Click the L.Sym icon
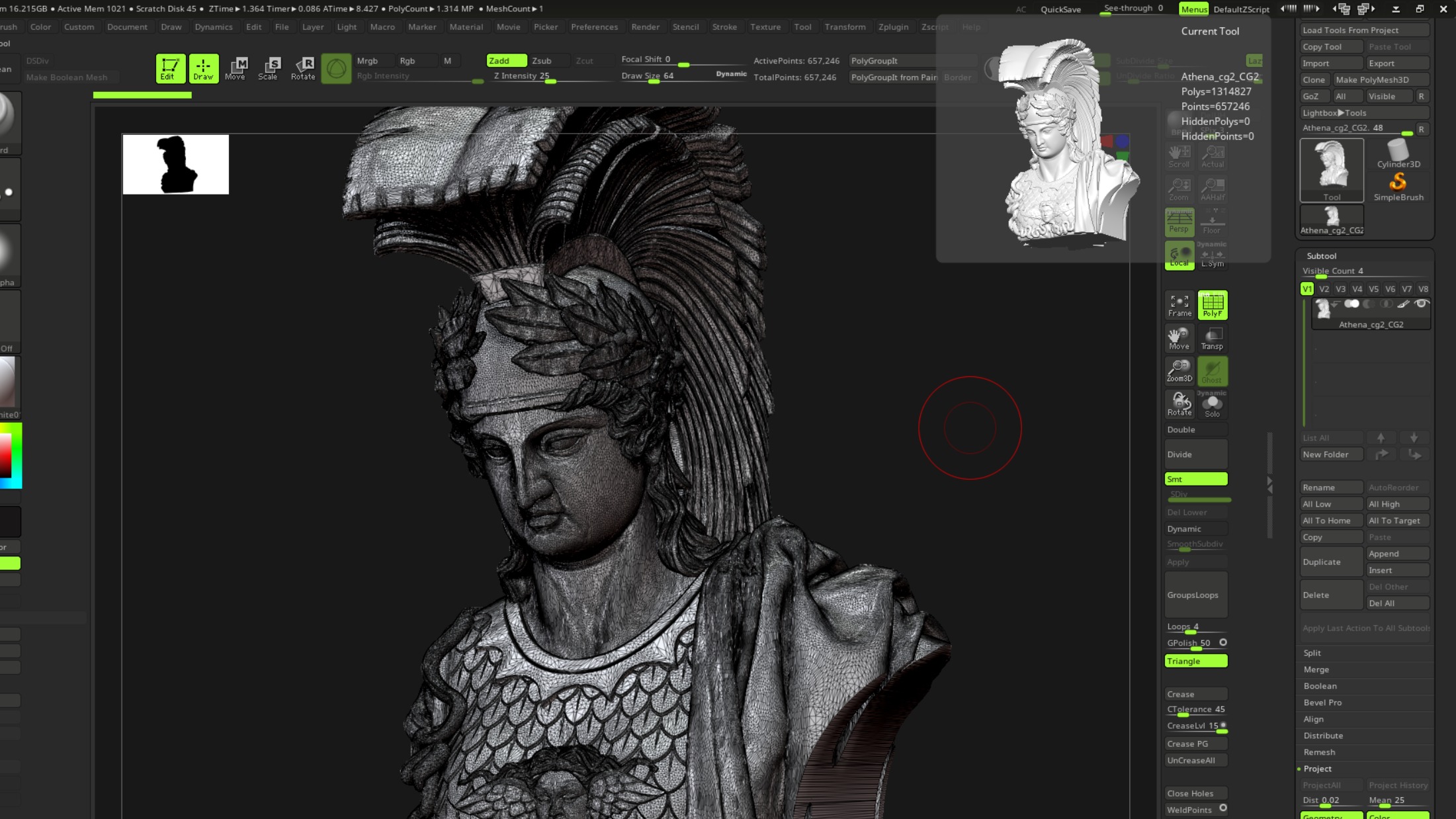The width and height of the screenshot is (1456, 819). [x=1213, y=255]
